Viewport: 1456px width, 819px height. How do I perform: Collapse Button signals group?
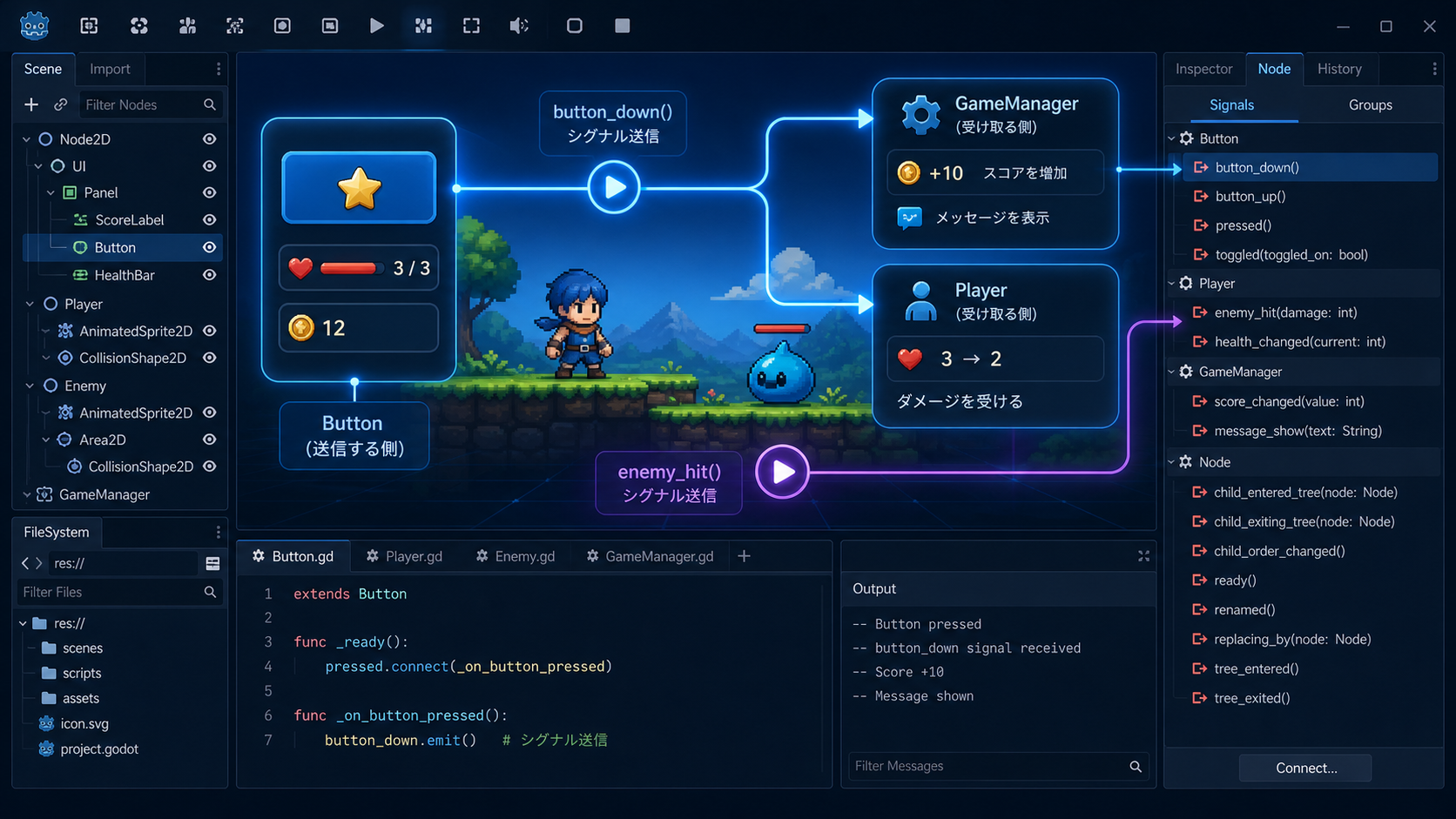click(x=1171, y=138)
